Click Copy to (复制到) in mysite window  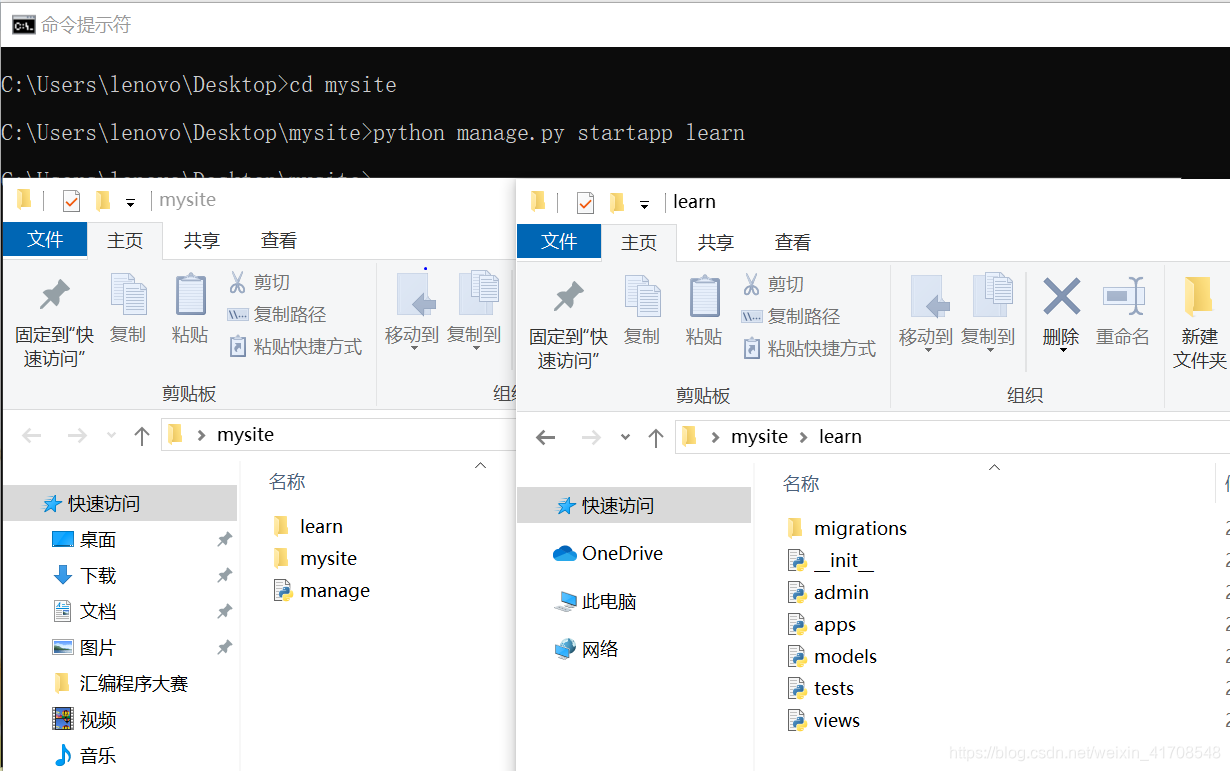point(474,310)
